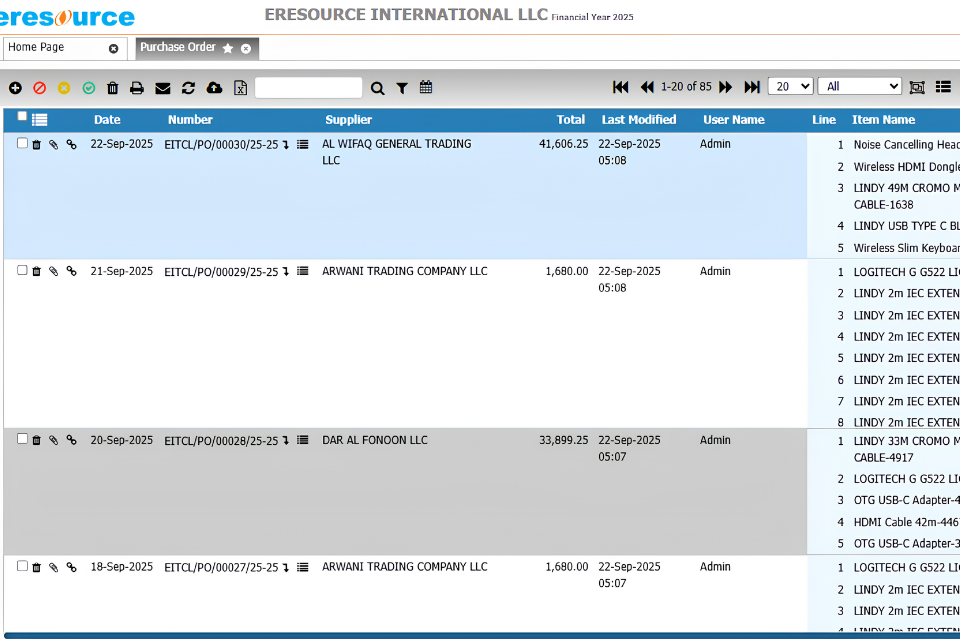Open line details icon beside PO/00027 number
The width and height of the screenshot is (960, 640).
pos(302,567)
